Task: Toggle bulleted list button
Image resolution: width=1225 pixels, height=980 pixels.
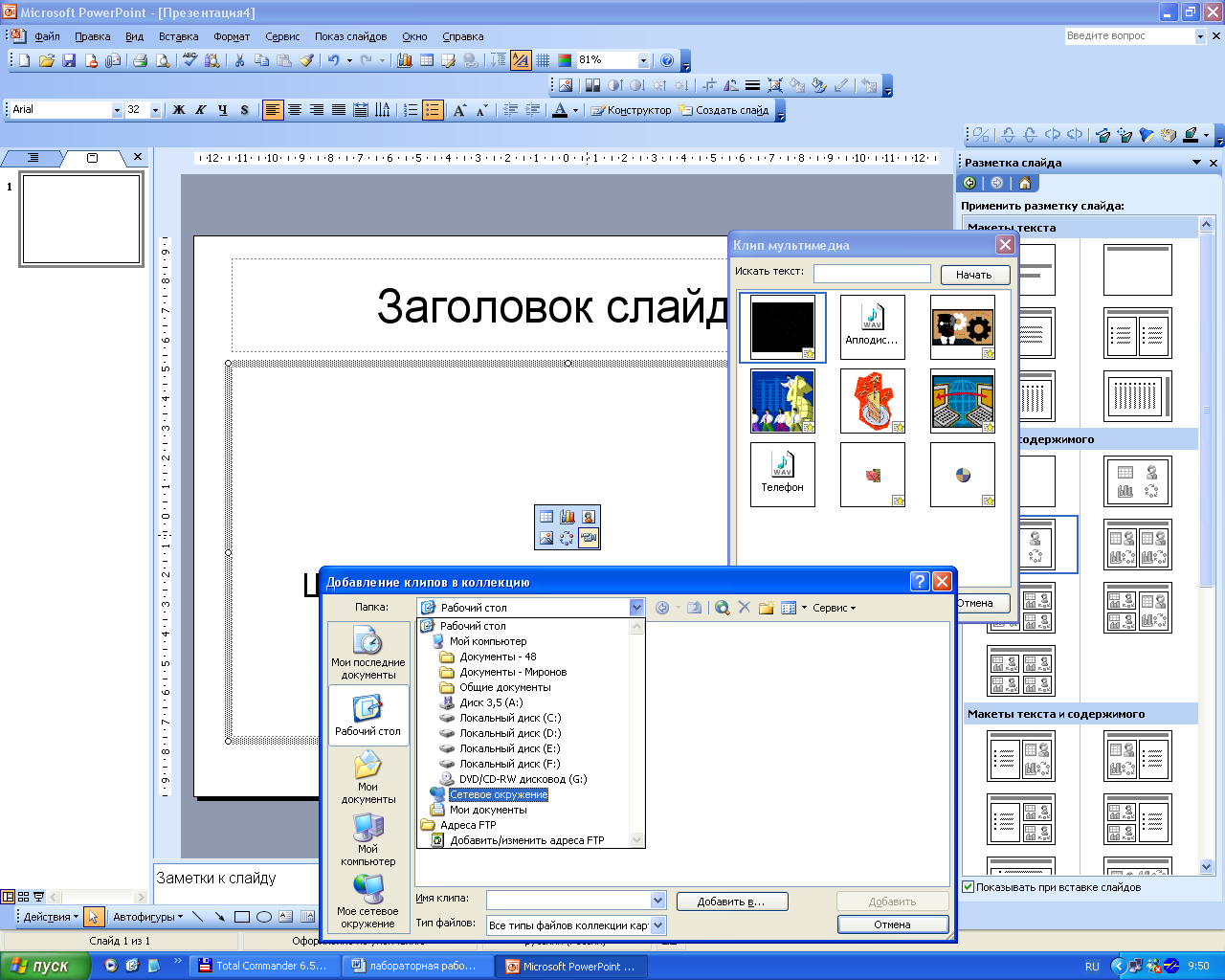Action: click(x=433, y=110)
